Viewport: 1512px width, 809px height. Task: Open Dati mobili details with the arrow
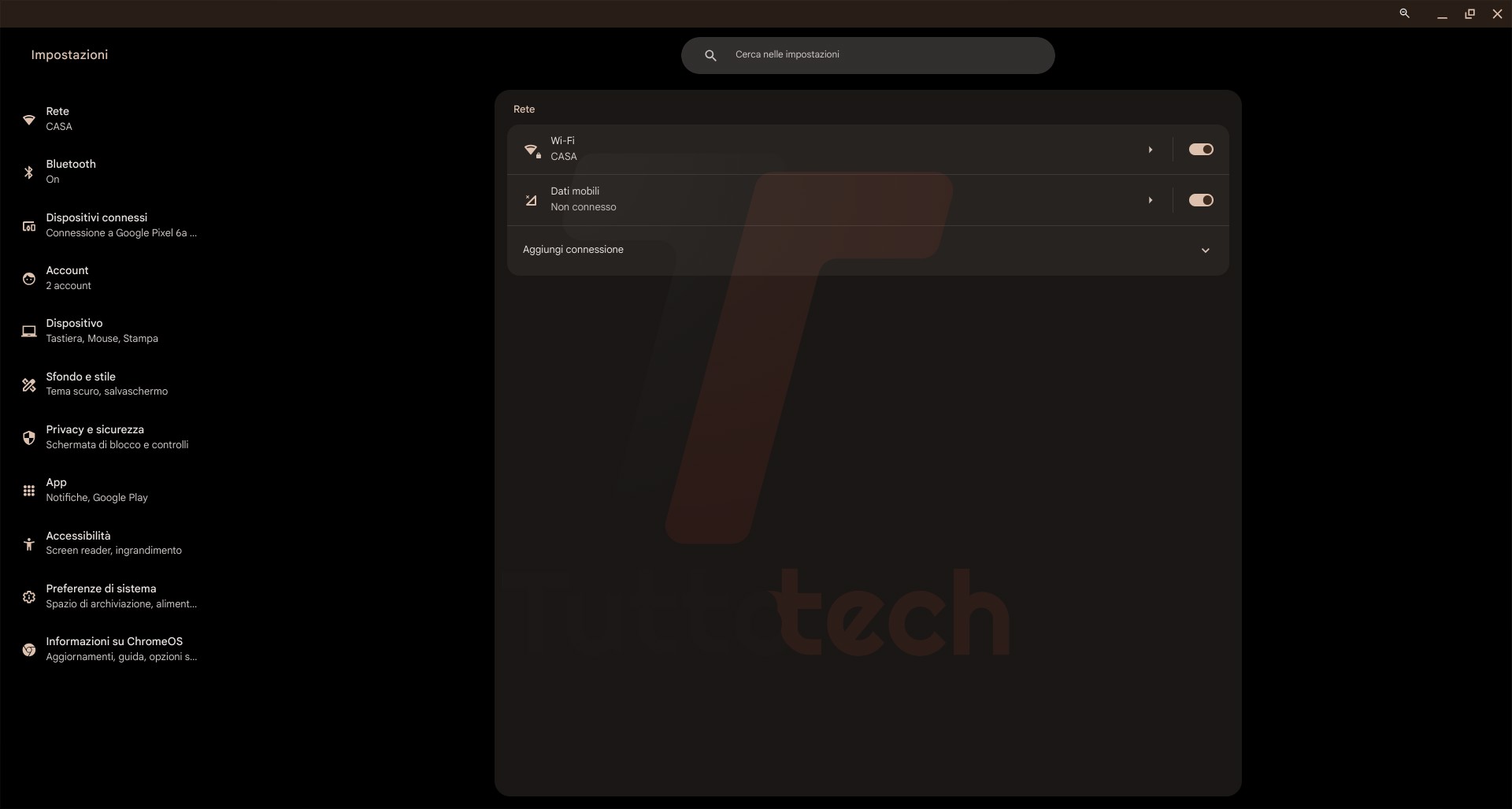[x=1150, y=199]
